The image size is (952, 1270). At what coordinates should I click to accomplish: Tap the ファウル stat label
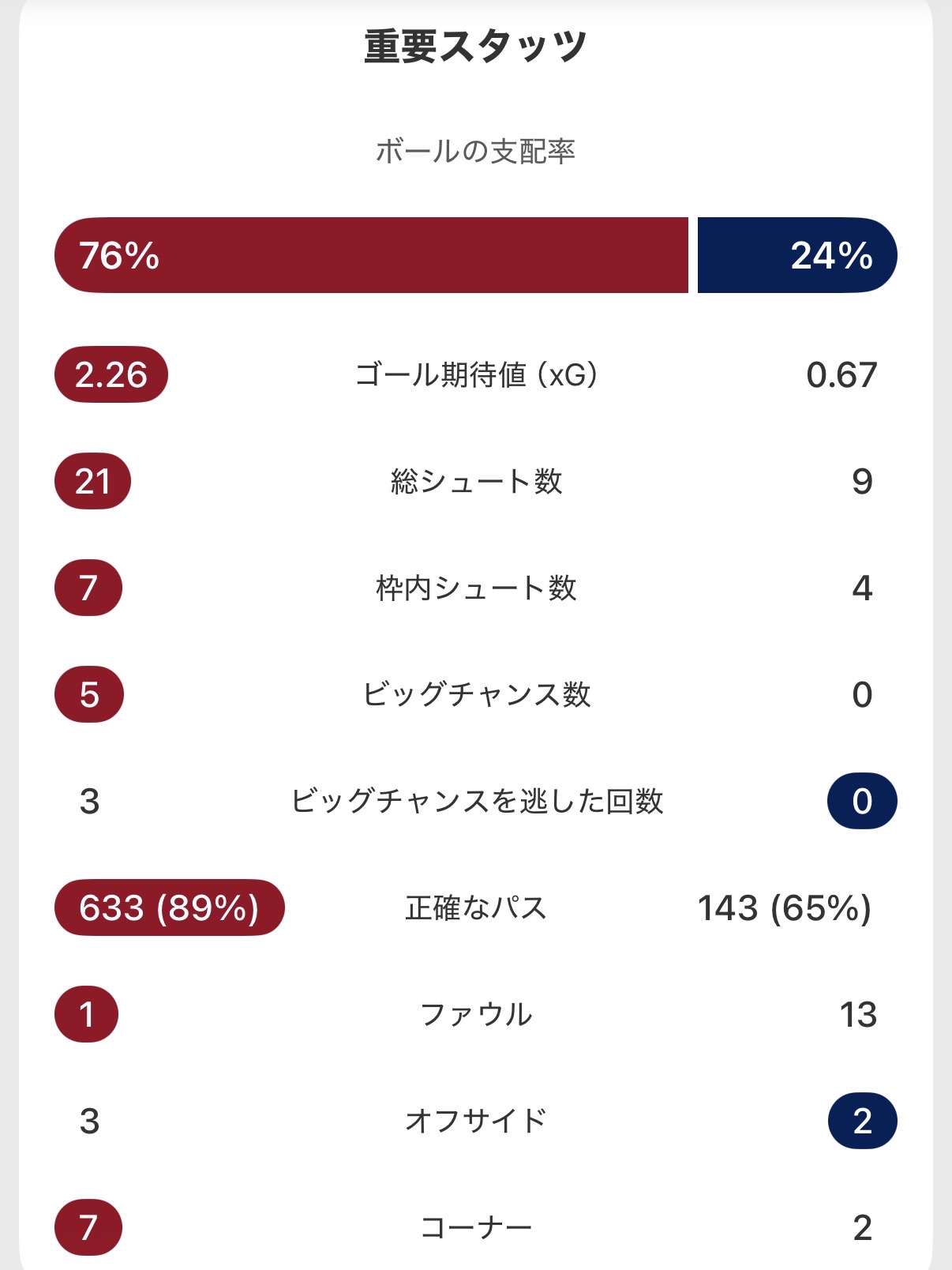click(x=476, y=1014)
